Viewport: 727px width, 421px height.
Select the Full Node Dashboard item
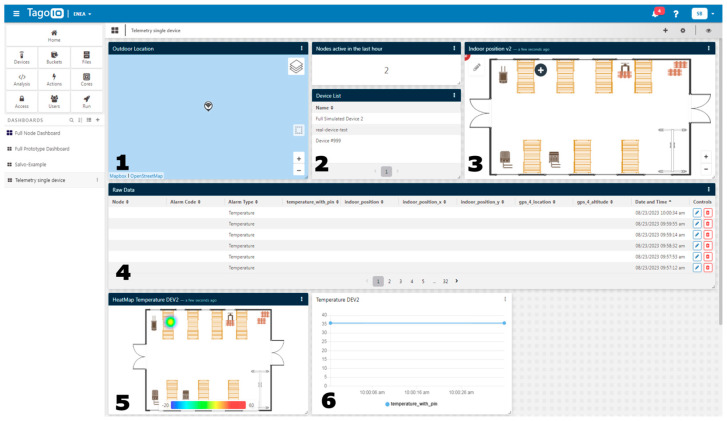click(x=37, y=133)
